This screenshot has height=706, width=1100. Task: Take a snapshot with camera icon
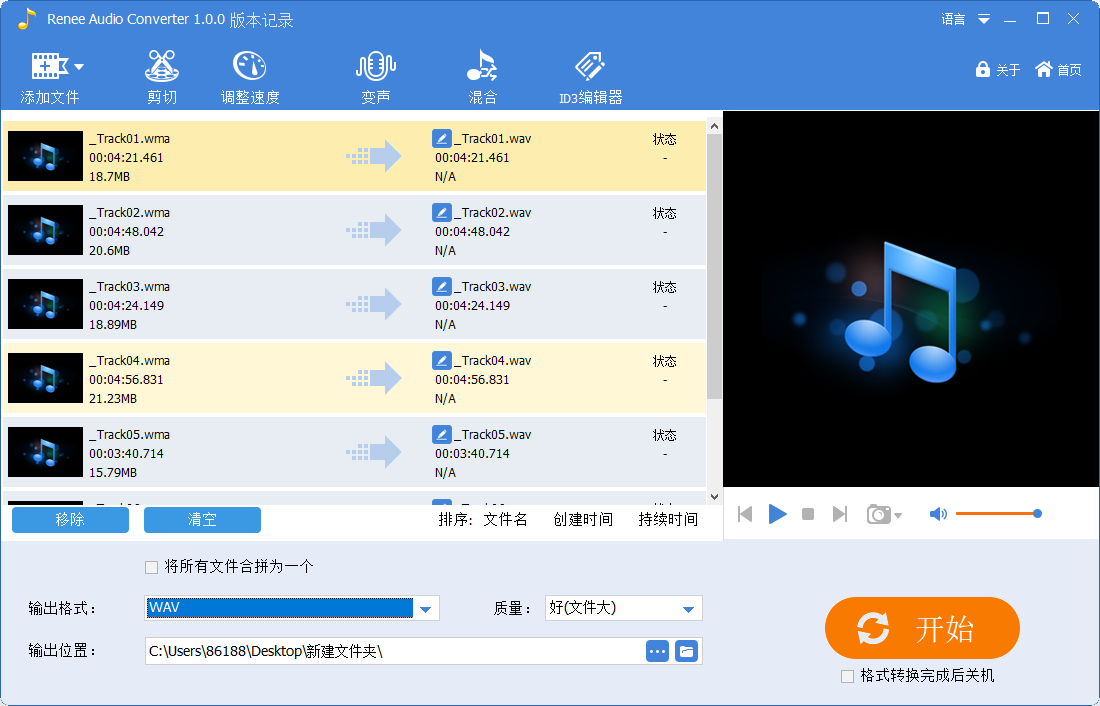point(878,514)
